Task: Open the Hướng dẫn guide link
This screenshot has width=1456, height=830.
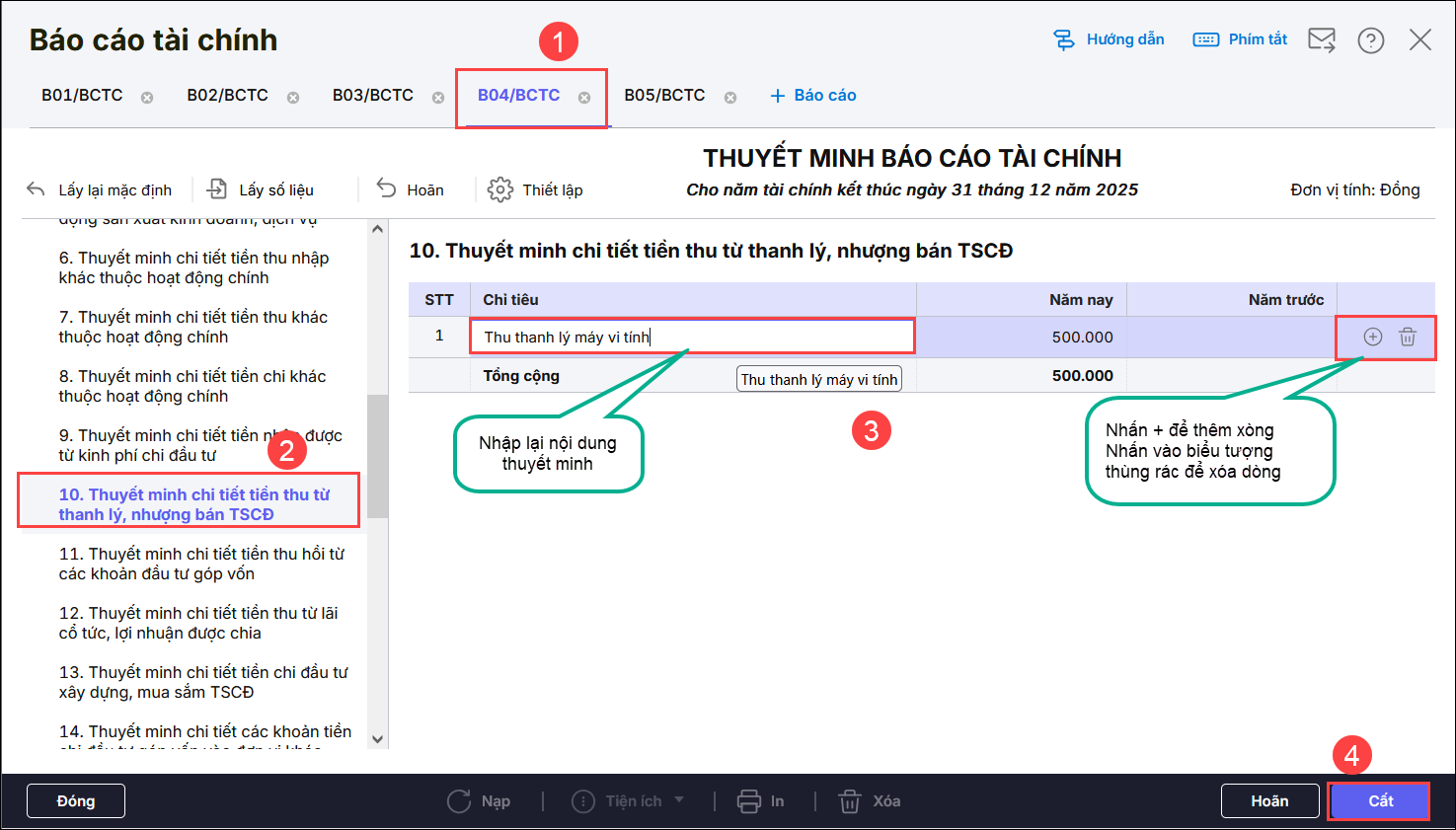Action: [x=1109, y=39]
